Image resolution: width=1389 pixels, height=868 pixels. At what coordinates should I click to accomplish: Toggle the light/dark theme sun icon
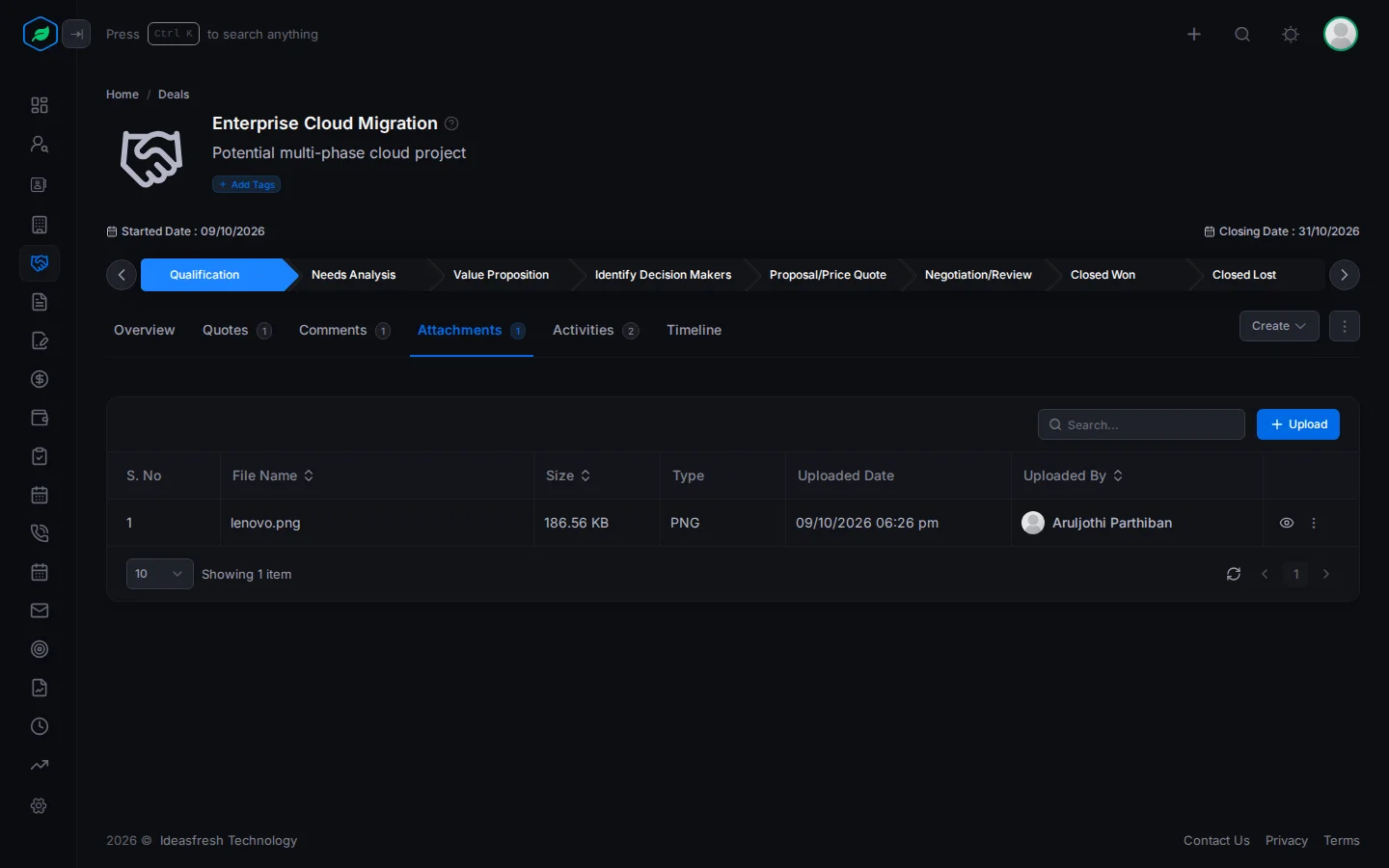tap(1291, 34)
